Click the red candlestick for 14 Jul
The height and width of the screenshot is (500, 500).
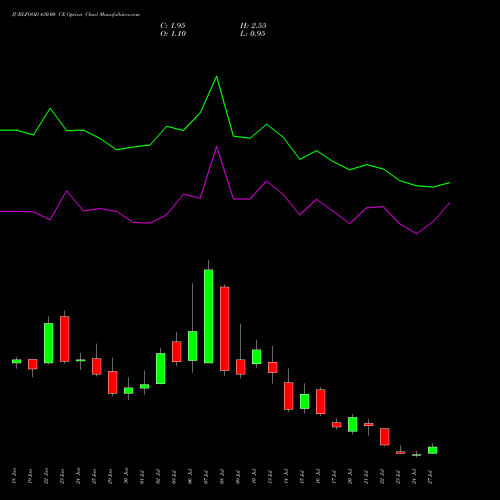click(x=289, y=396)
